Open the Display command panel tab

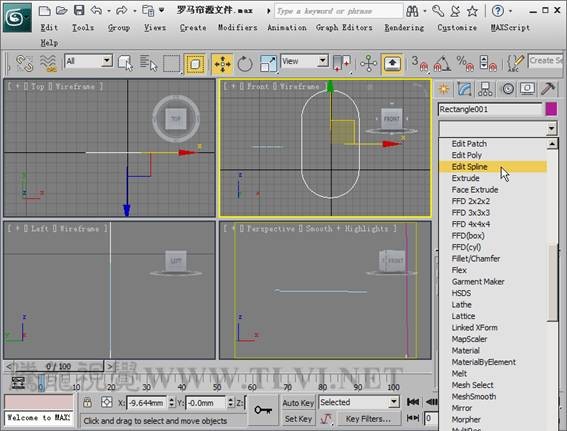click(528, 89)
